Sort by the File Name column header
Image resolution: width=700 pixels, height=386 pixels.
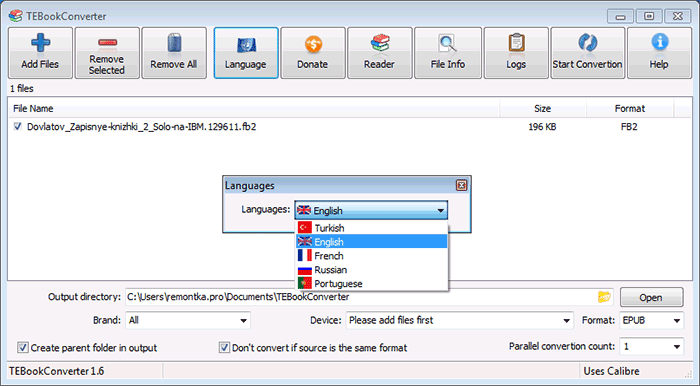254,108
